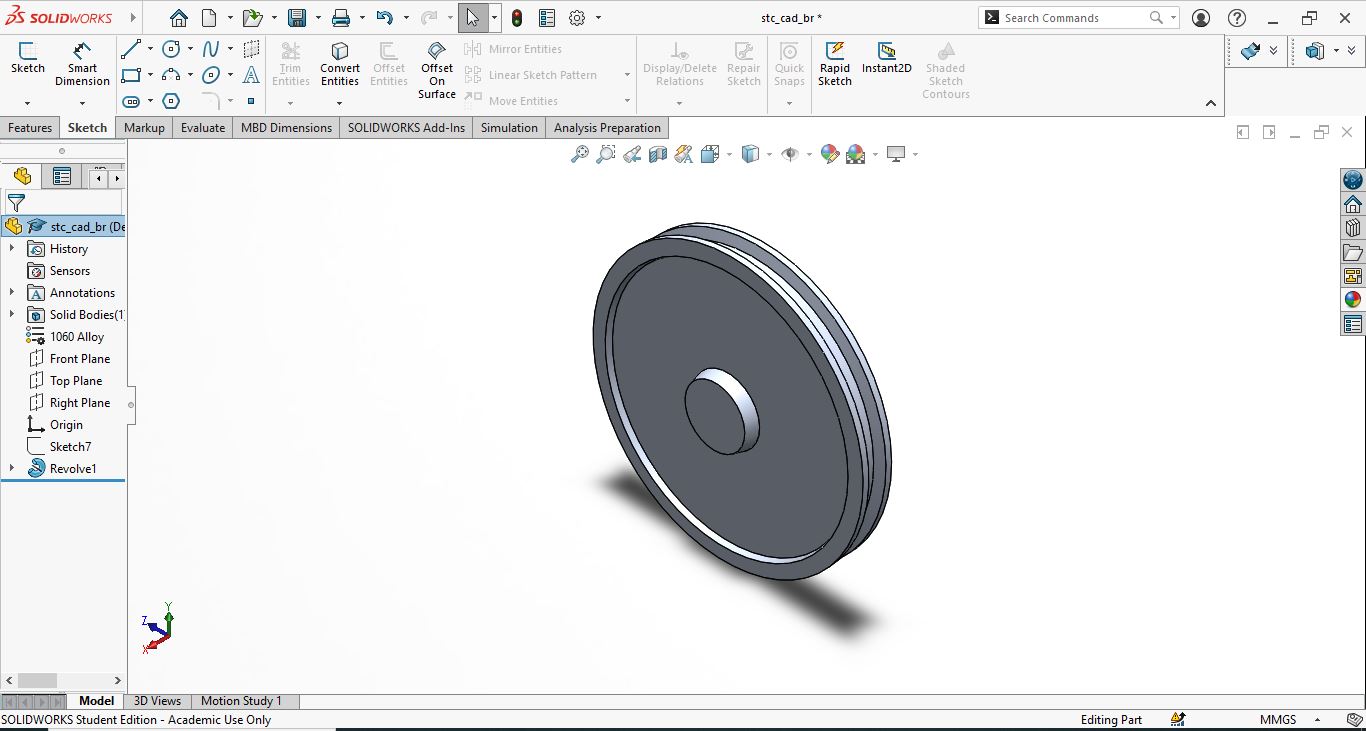Select the sketch Text tool
This screenshot has width=1366, height=731.
pyautogui.click(x=251, y=75)
